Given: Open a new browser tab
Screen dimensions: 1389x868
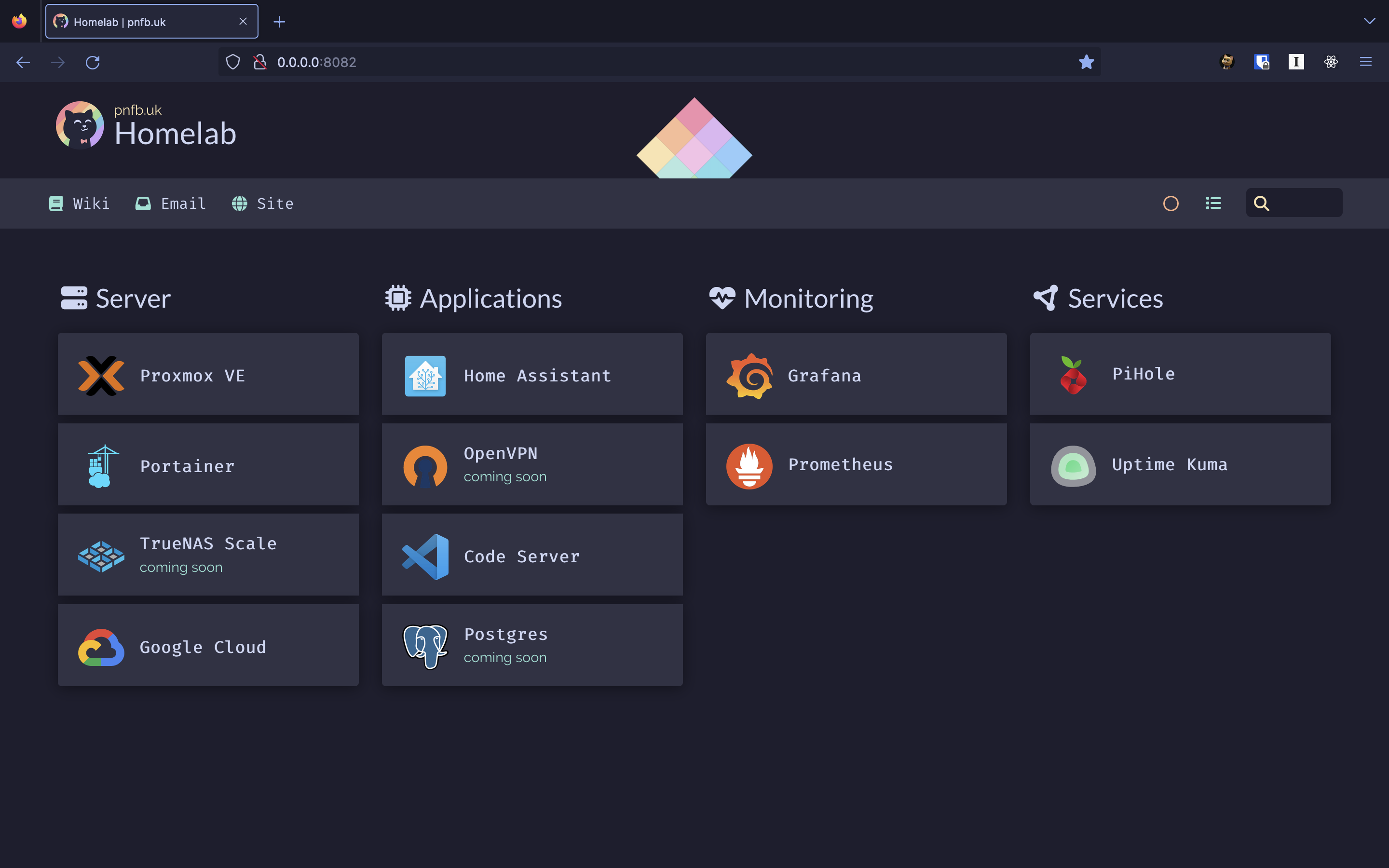Looking at the screenshot, I should [x=280, y=22].
